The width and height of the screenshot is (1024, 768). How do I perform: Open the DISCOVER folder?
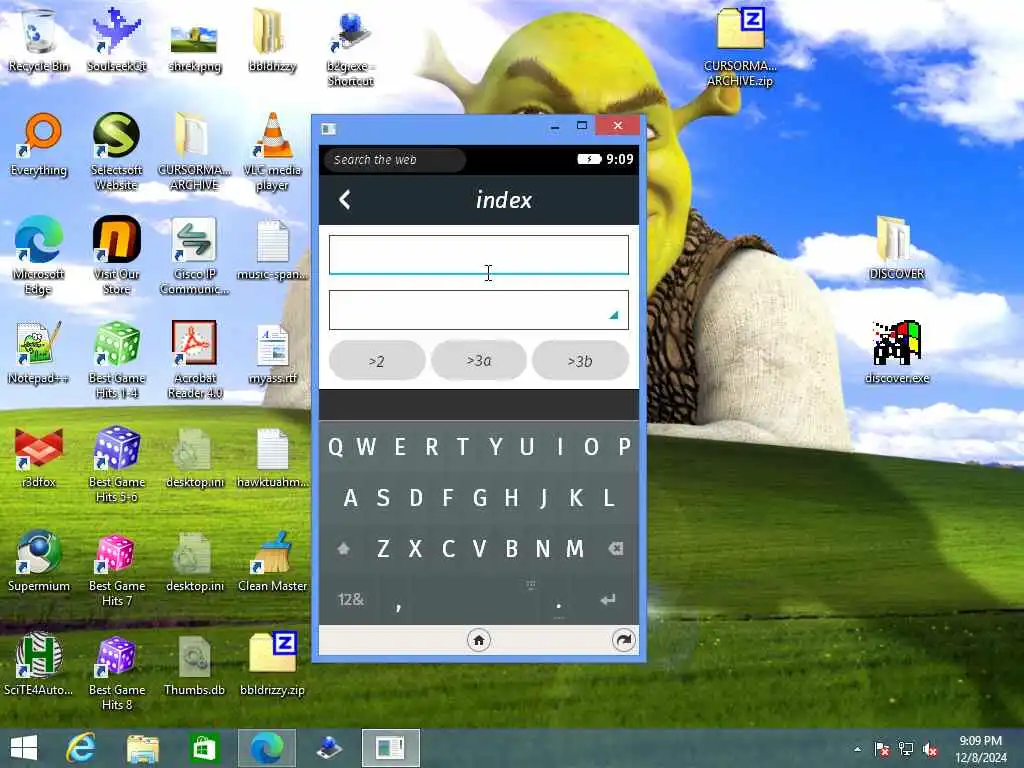point(897,248)
